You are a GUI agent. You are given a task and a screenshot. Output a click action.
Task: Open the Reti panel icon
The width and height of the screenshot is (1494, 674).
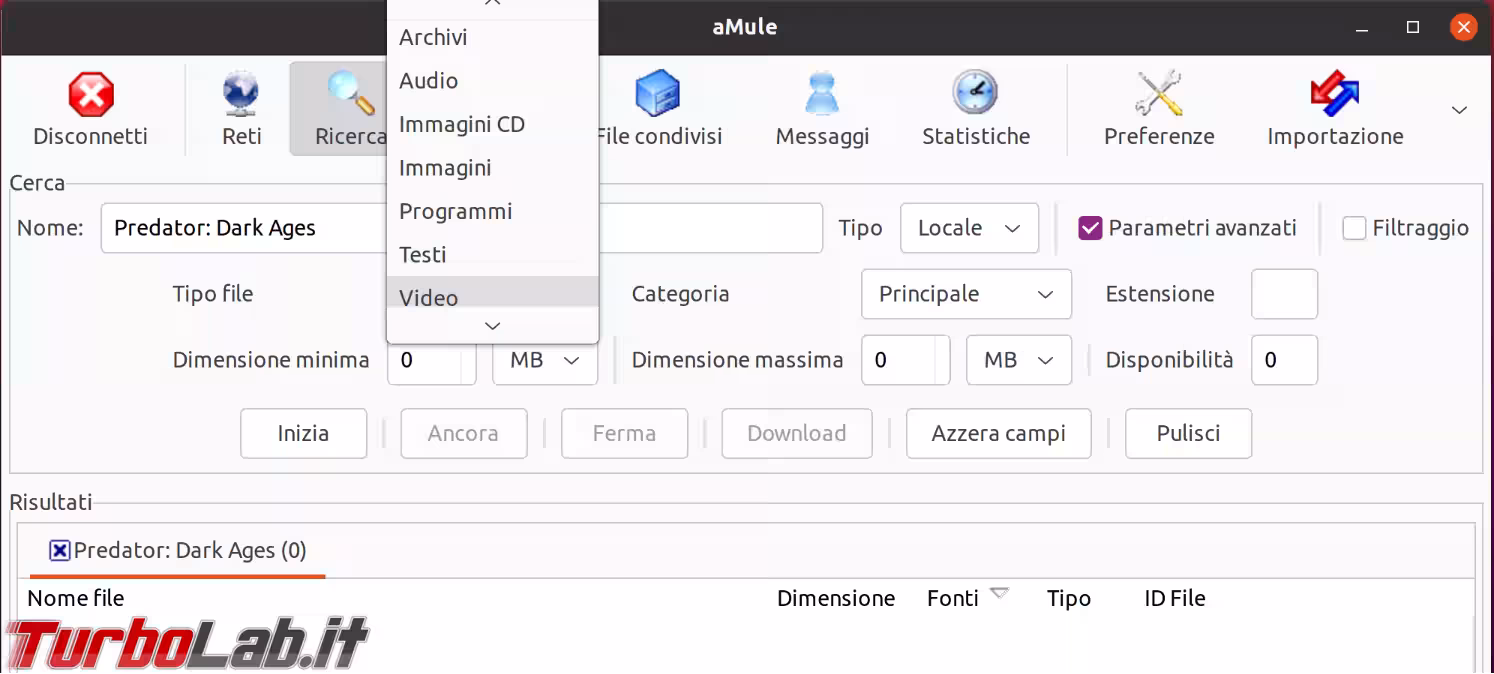[x=241, y=95]
